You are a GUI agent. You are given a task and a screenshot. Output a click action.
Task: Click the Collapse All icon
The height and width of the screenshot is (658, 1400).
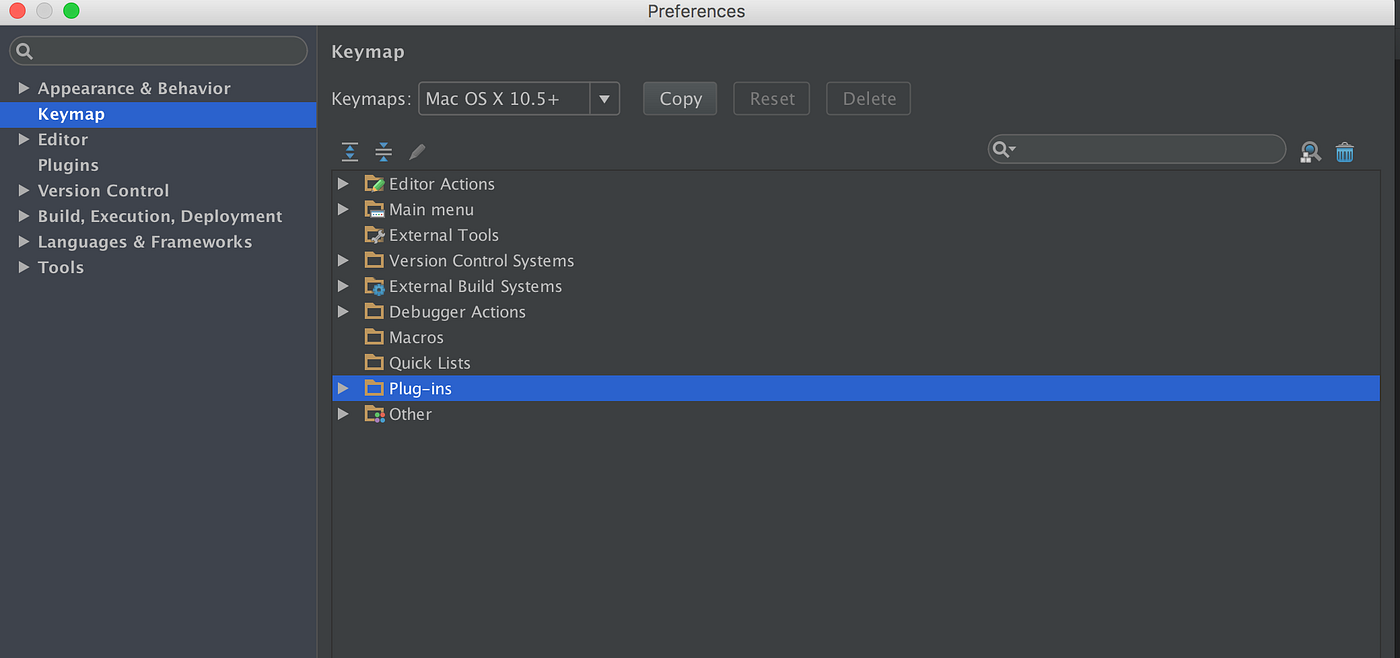383,151
